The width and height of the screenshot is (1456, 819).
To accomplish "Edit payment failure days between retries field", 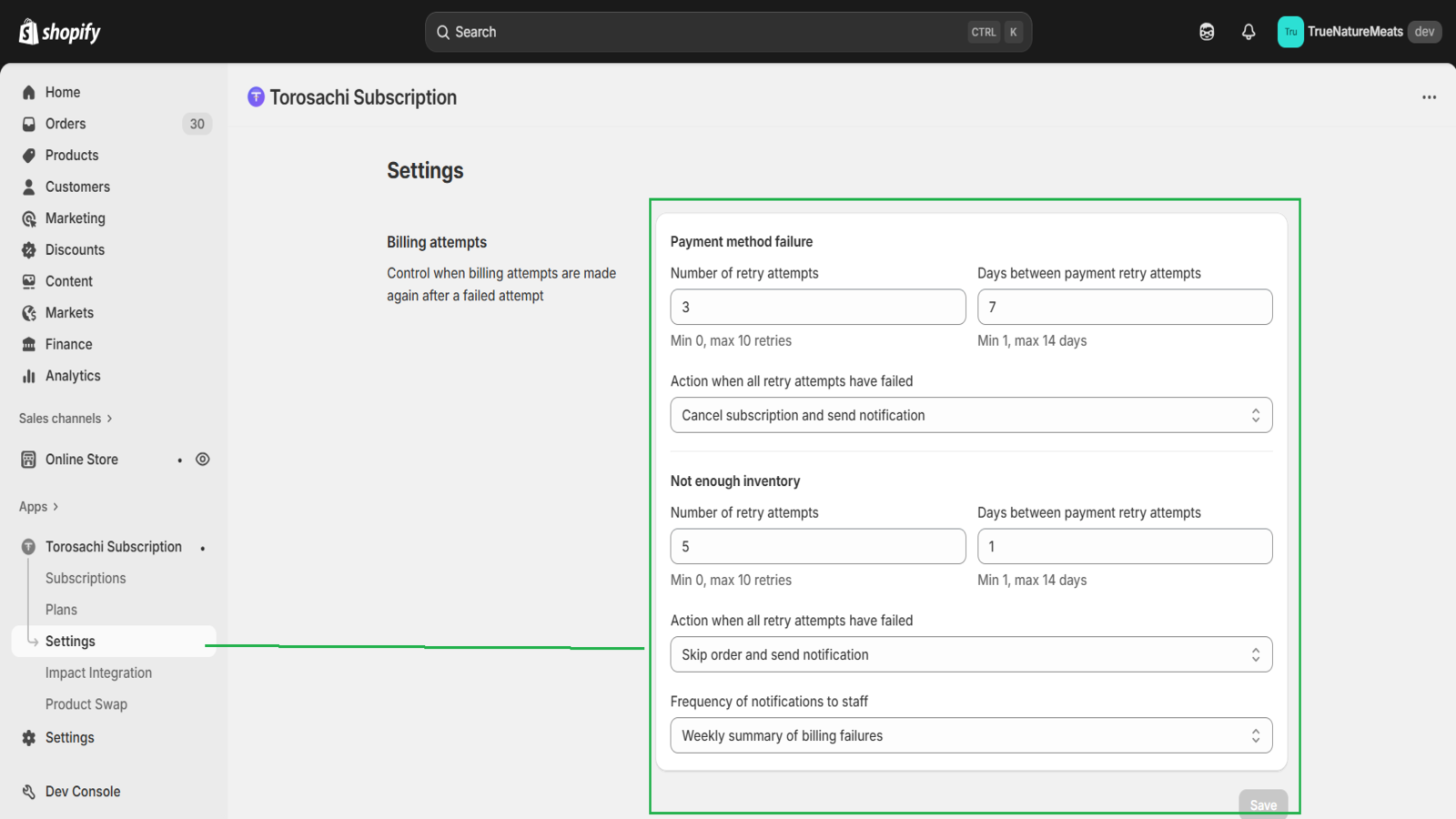I will 1125,307.
